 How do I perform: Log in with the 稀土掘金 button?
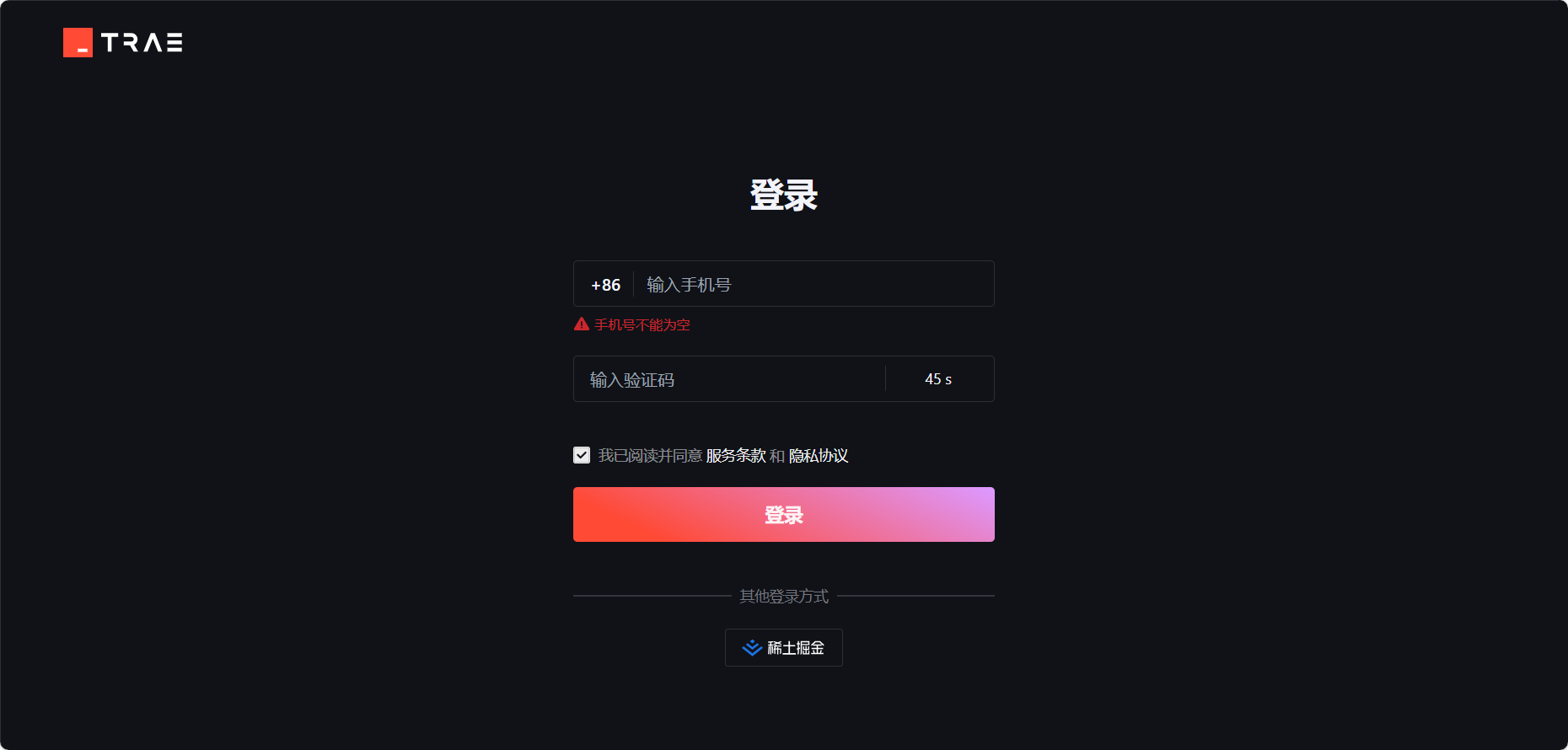coord(784,647)
